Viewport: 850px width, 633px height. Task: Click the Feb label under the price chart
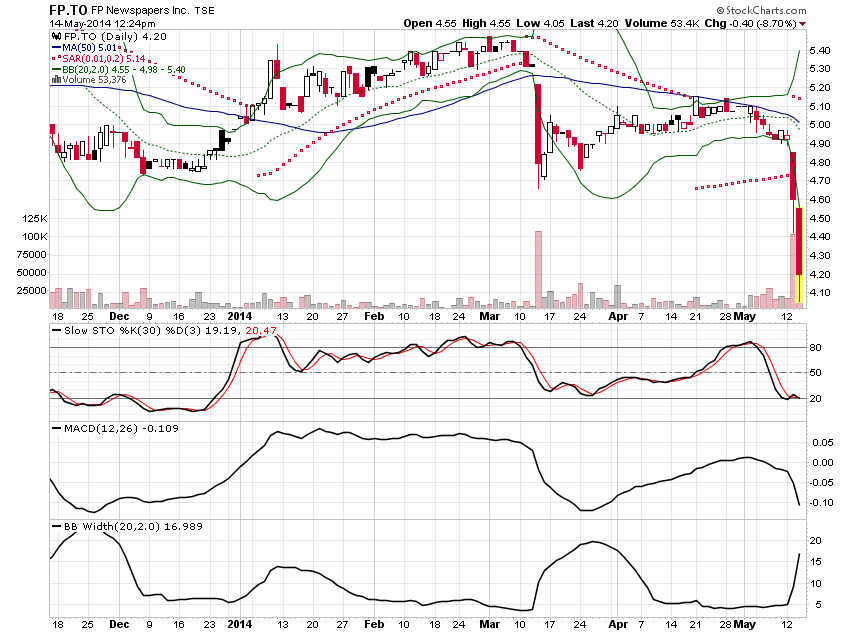coord(374,316)
